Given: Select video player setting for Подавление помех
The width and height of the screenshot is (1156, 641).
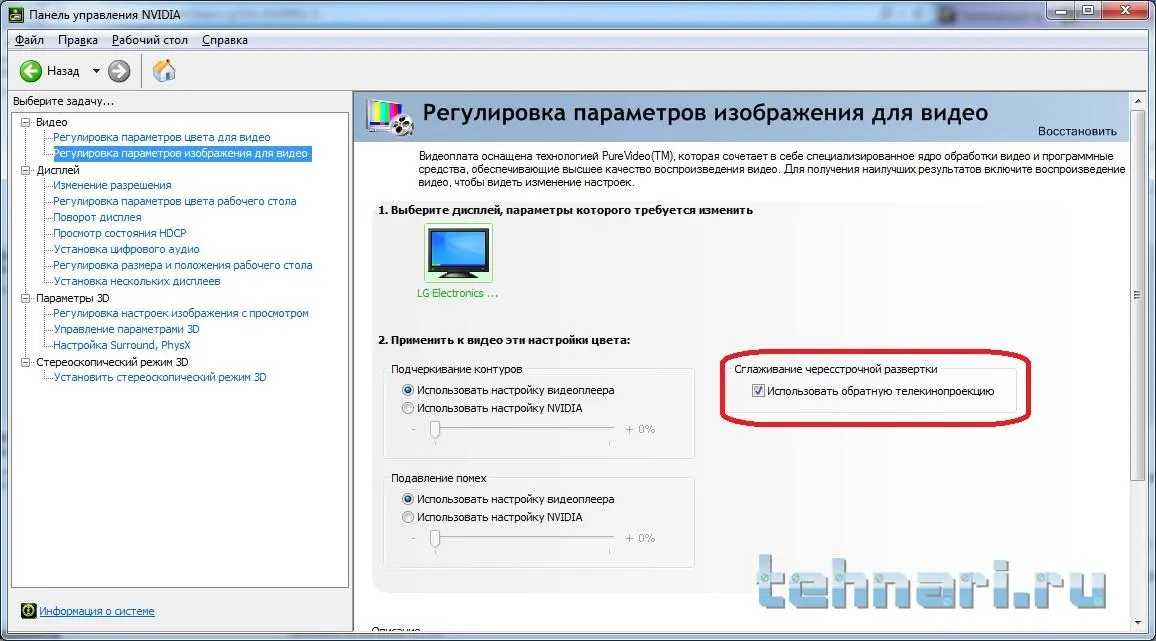Looking at the screenshot, I should pos(408,499).
